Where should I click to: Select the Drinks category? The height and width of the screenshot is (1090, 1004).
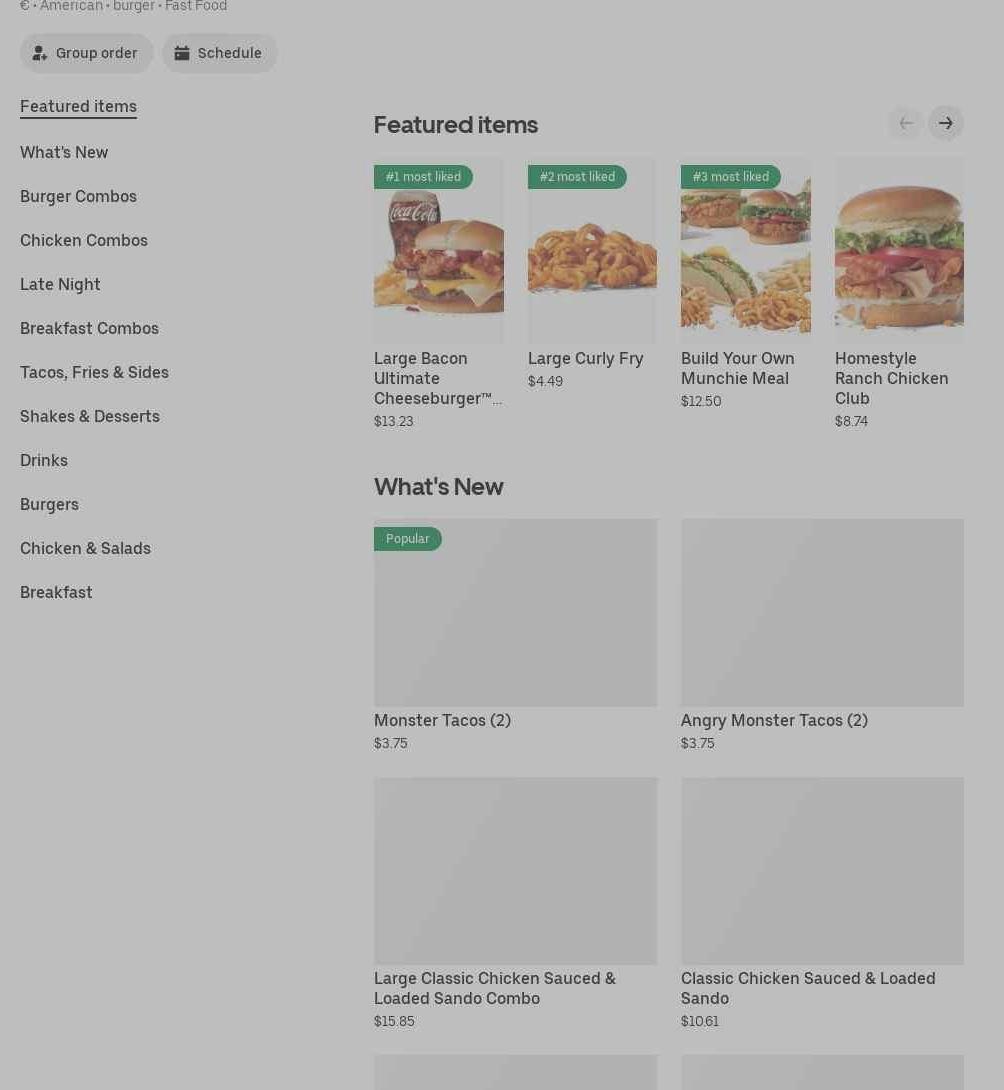click(x=44, y=460)
